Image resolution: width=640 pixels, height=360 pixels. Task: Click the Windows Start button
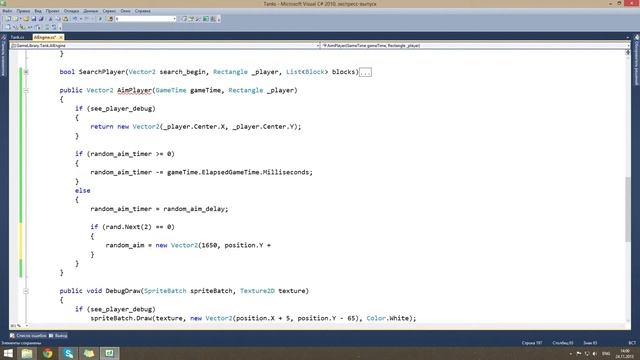[8, 353]
